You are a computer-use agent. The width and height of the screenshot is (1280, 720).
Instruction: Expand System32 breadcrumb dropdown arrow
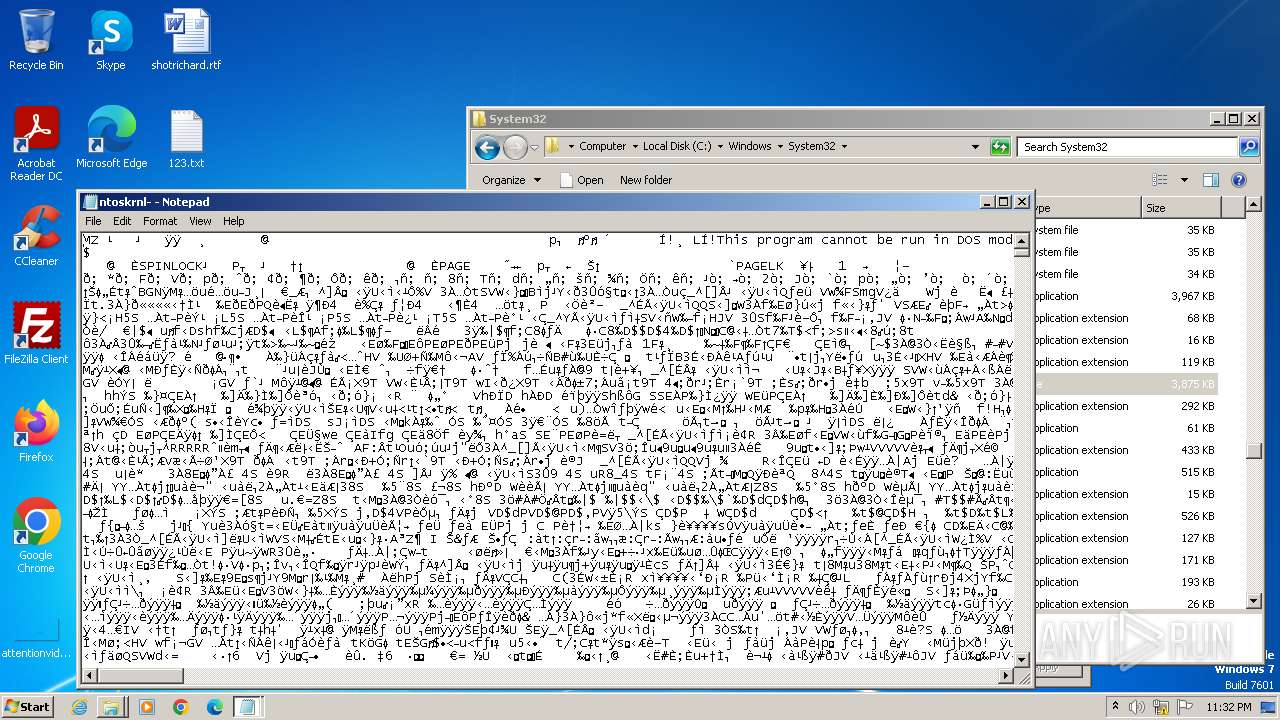point(843,146)
